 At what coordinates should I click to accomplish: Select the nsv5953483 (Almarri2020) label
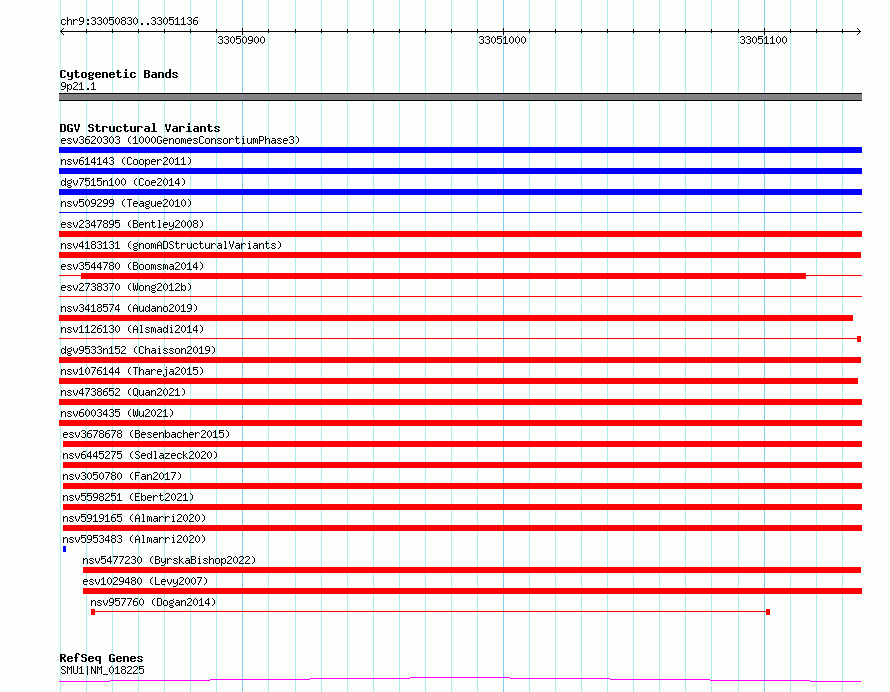tap(135, 539)
